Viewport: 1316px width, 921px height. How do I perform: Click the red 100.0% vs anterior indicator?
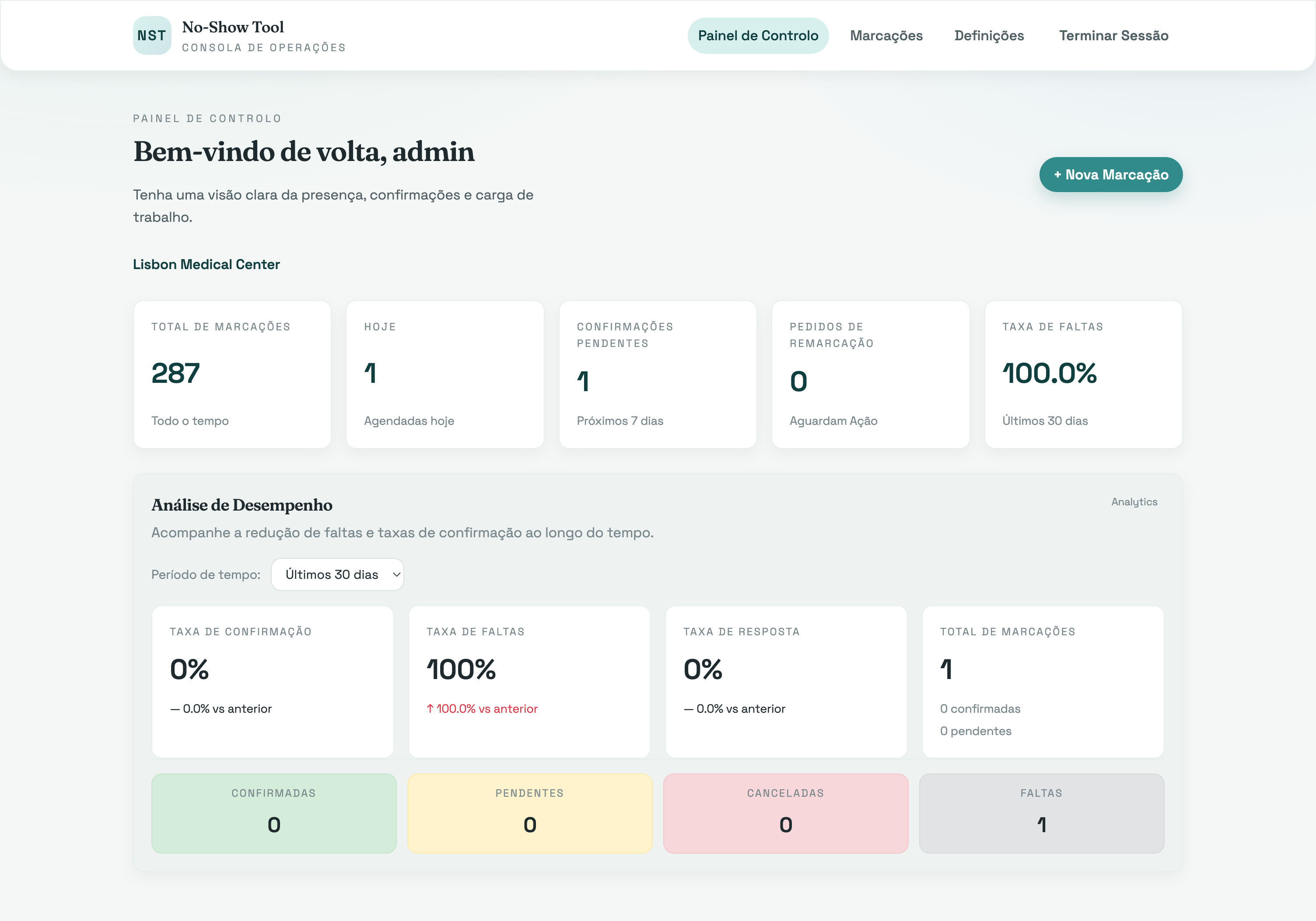pos(481,708)
